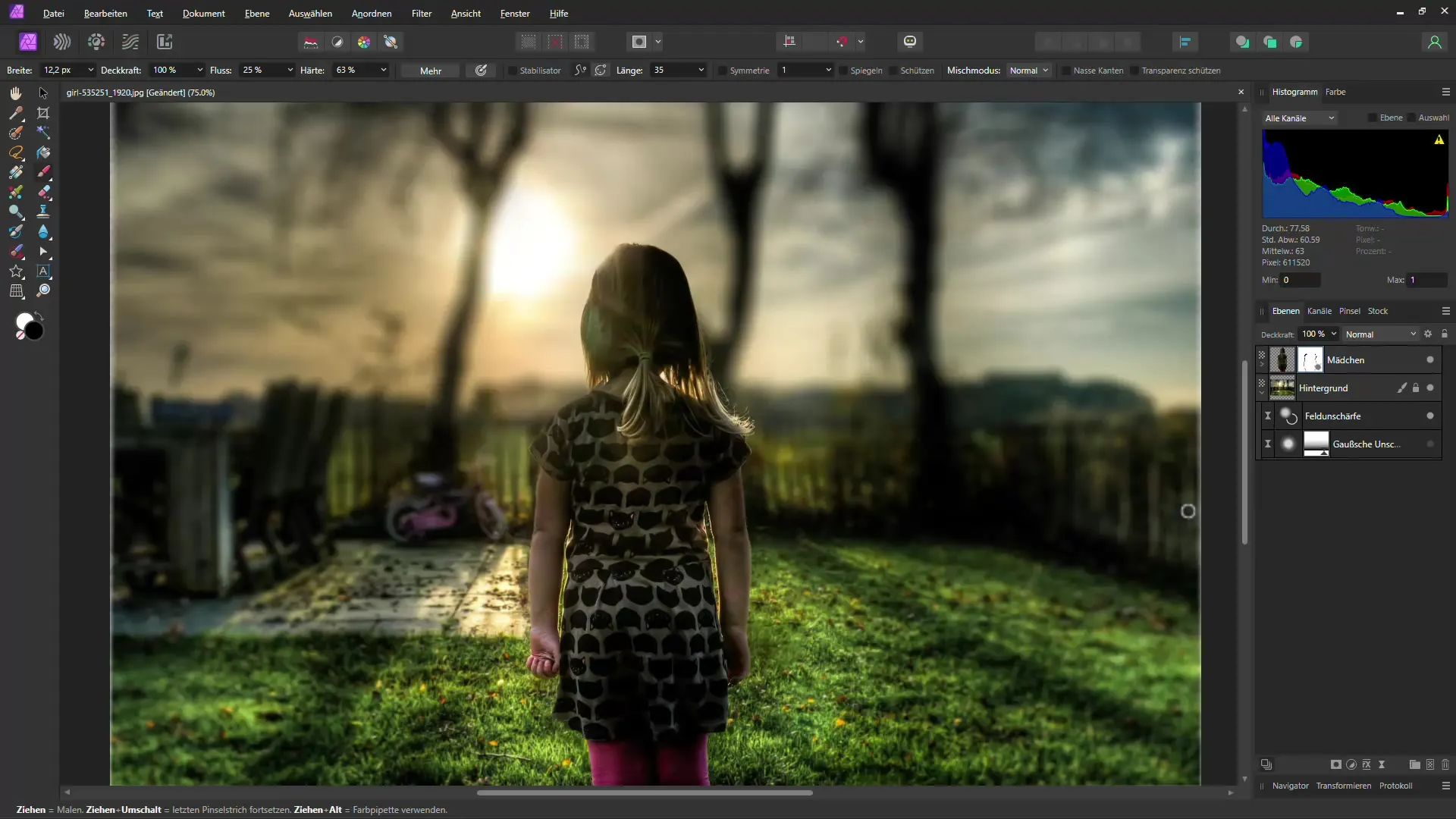
Task: Select the Move tool arrow
Action: 43,93
